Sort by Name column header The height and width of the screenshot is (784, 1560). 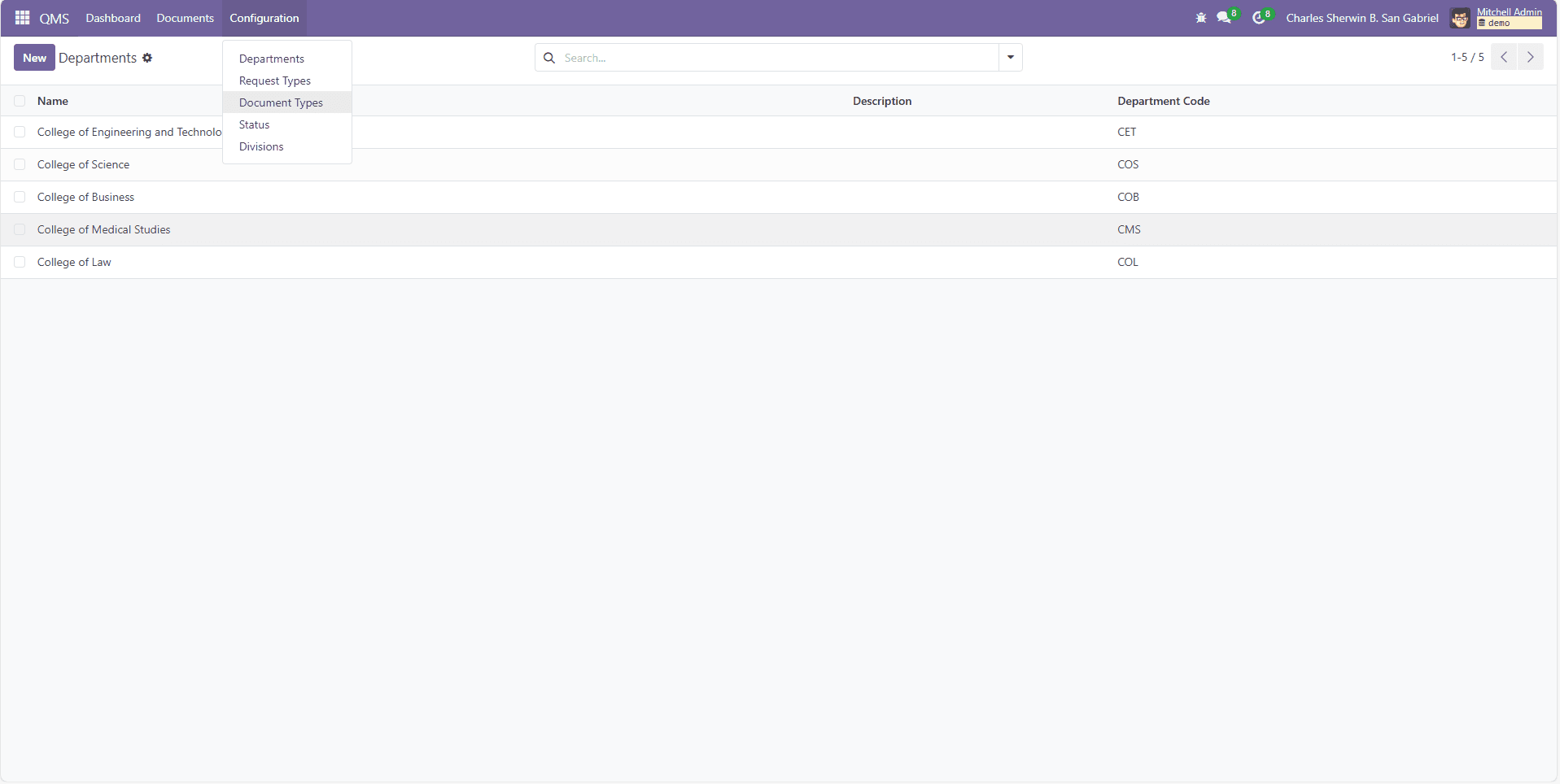(x=53, y=101)
